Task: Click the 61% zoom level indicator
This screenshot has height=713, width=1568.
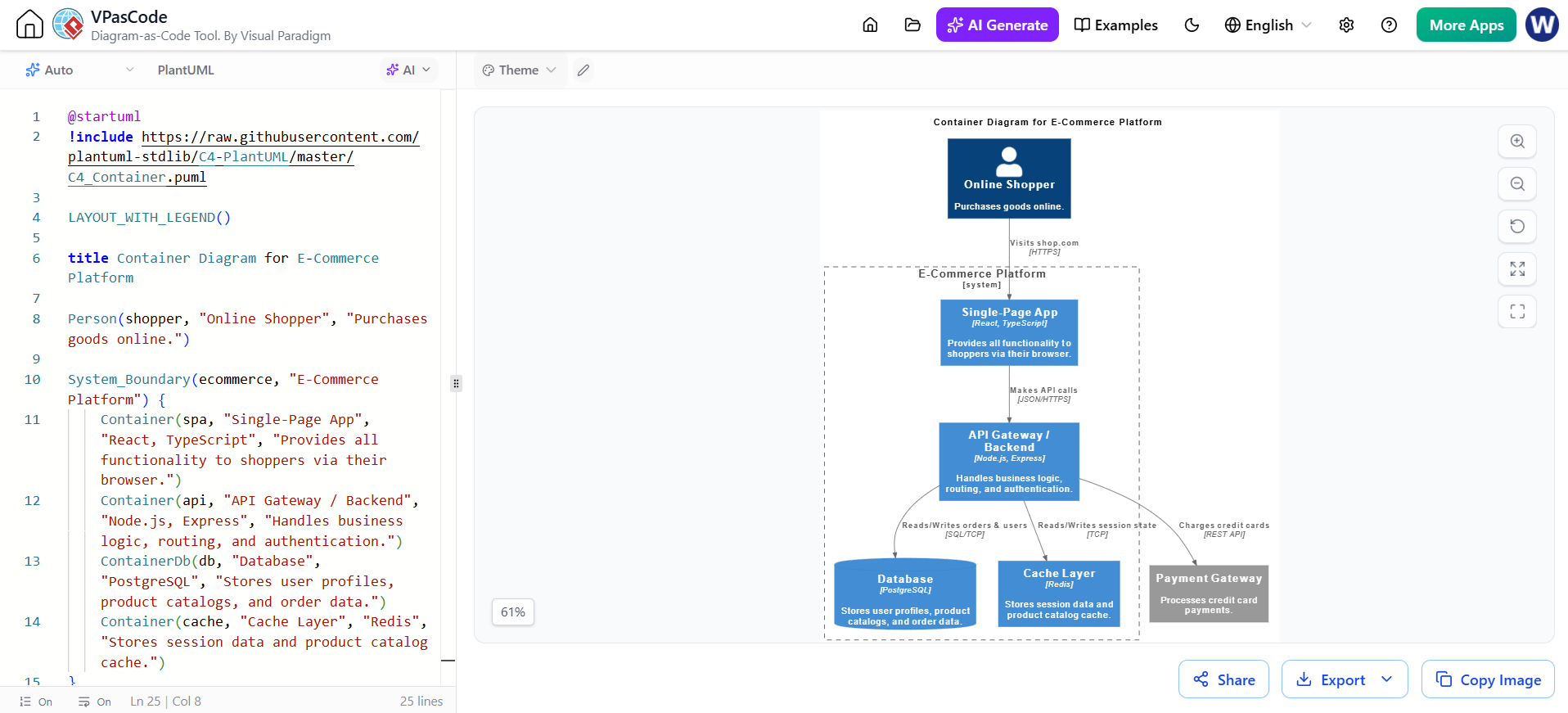Action: point(513,612)
